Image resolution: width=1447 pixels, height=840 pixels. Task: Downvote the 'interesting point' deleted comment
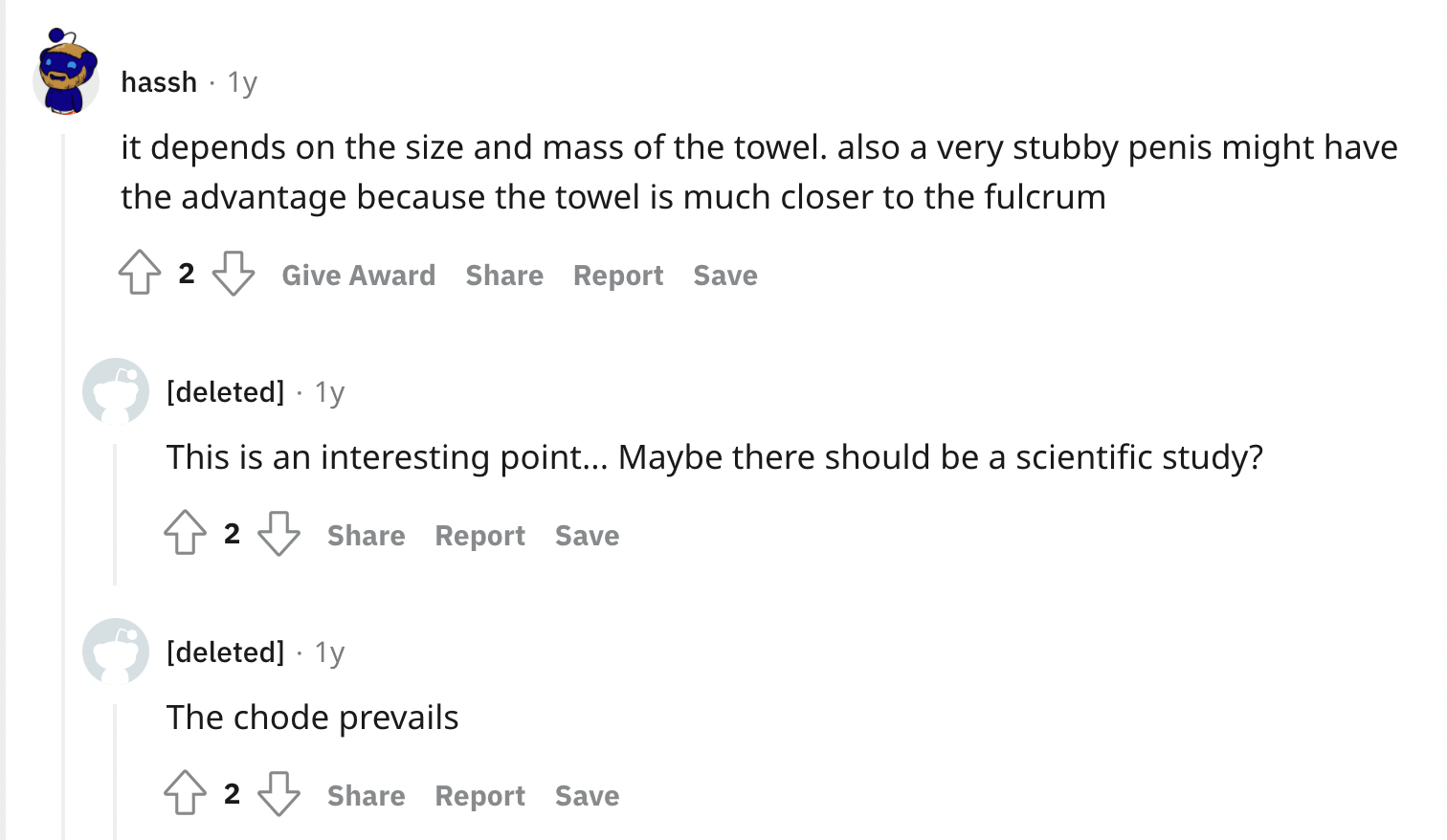(279, 533)
